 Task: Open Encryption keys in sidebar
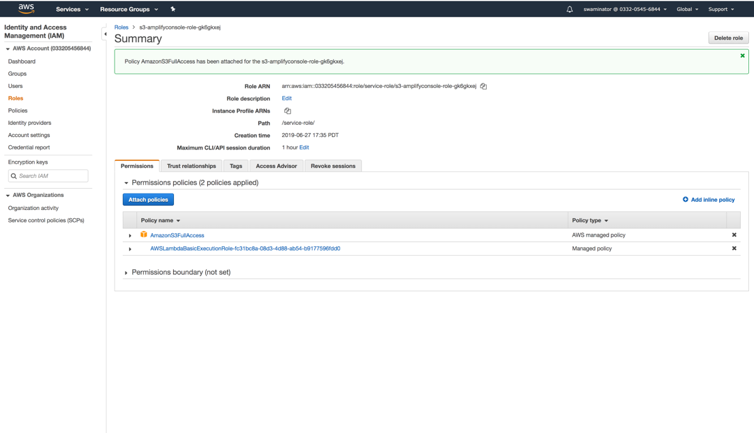(x=28, y=162)
